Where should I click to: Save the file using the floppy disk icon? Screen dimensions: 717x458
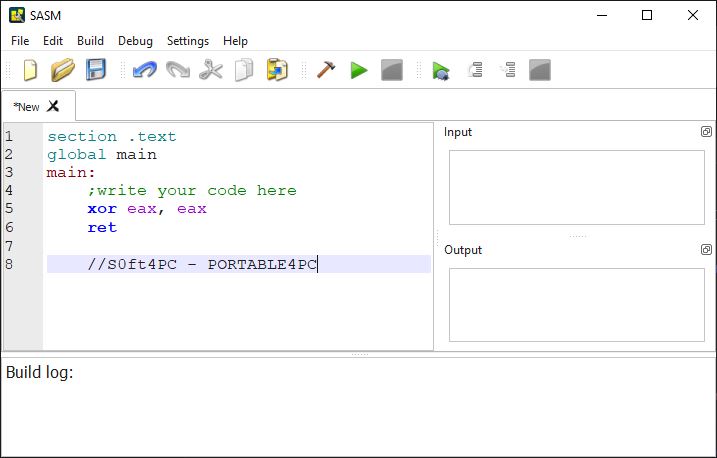click(96, 70)
